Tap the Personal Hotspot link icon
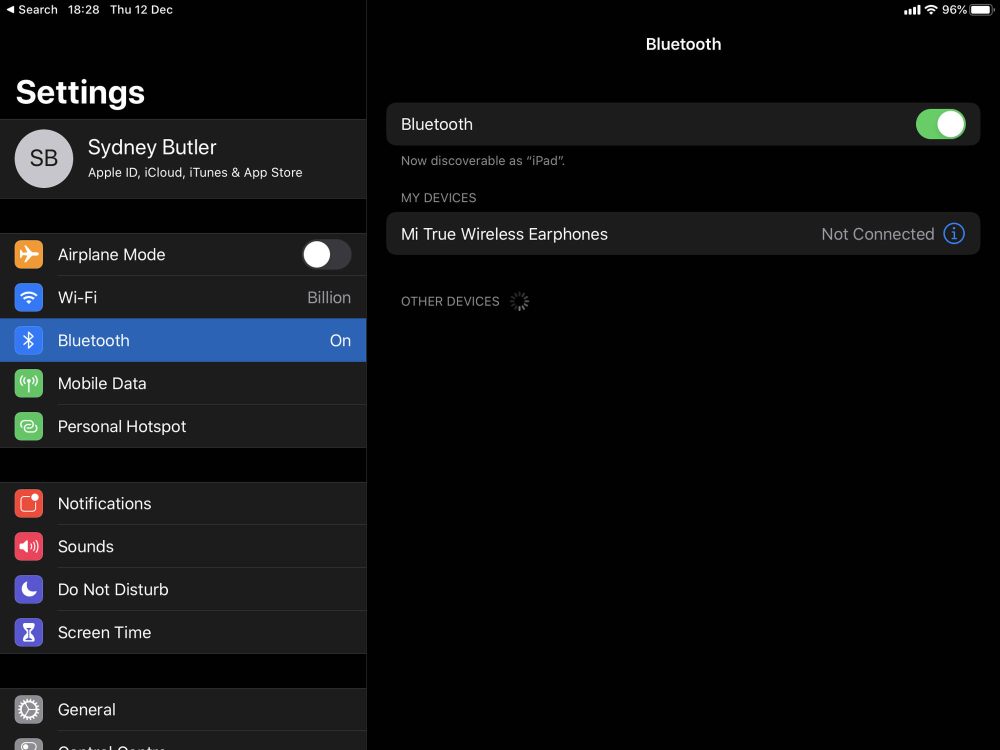The height and width of the screenshot is (750, 1000). pos(29,427)
